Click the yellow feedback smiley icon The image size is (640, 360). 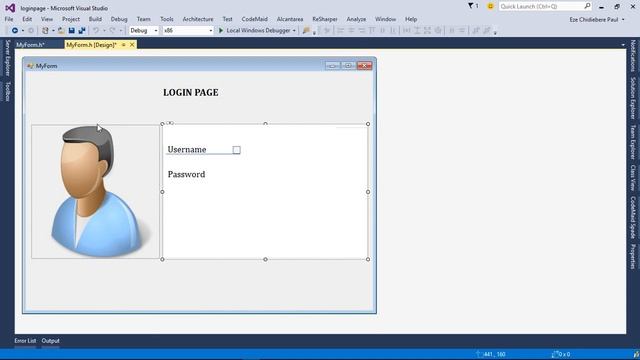[490, 6]
